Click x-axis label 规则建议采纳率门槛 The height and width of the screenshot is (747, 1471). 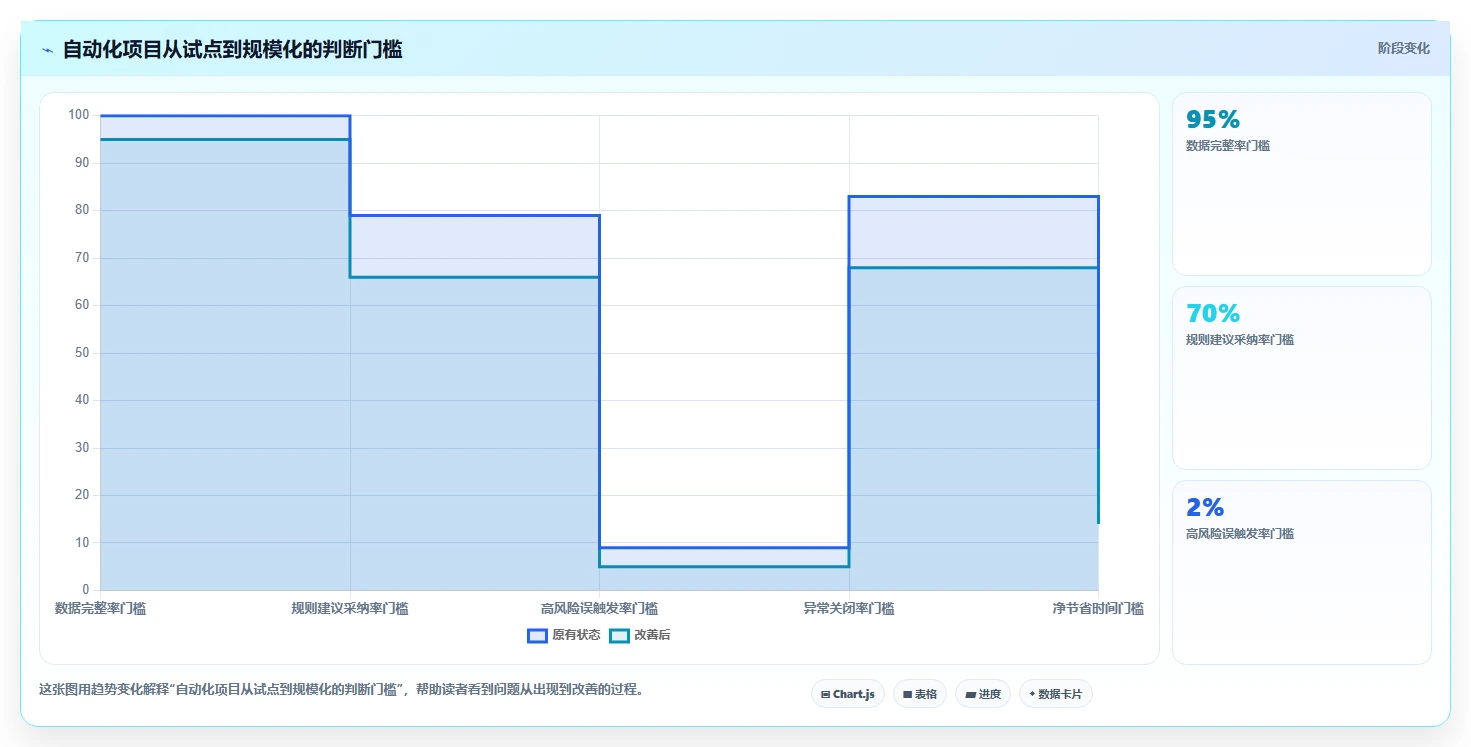tap(350, 608)
